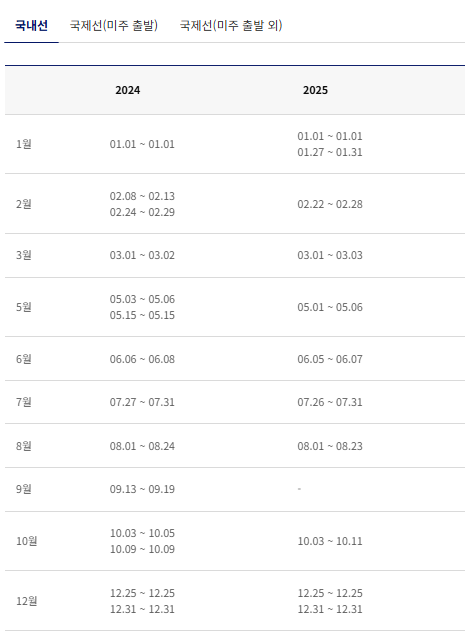Viewport: 465px width, 631px height.
Task: Open the 국제선(미주 출발 외) tab
Action: (x=231, y=26)
